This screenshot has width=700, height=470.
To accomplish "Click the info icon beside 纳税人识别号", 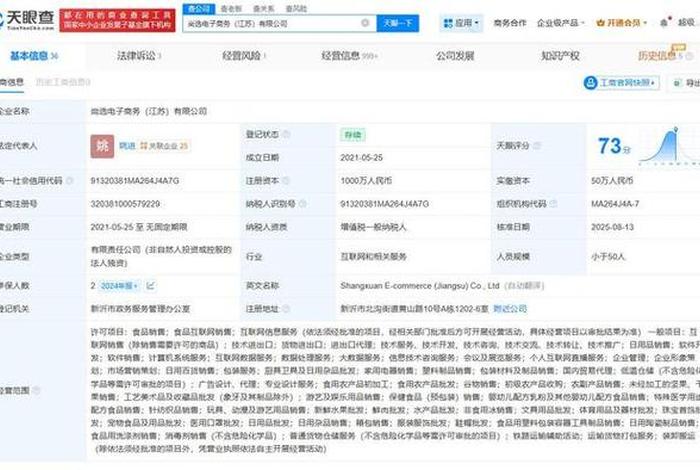I will (x=303, y=204).
